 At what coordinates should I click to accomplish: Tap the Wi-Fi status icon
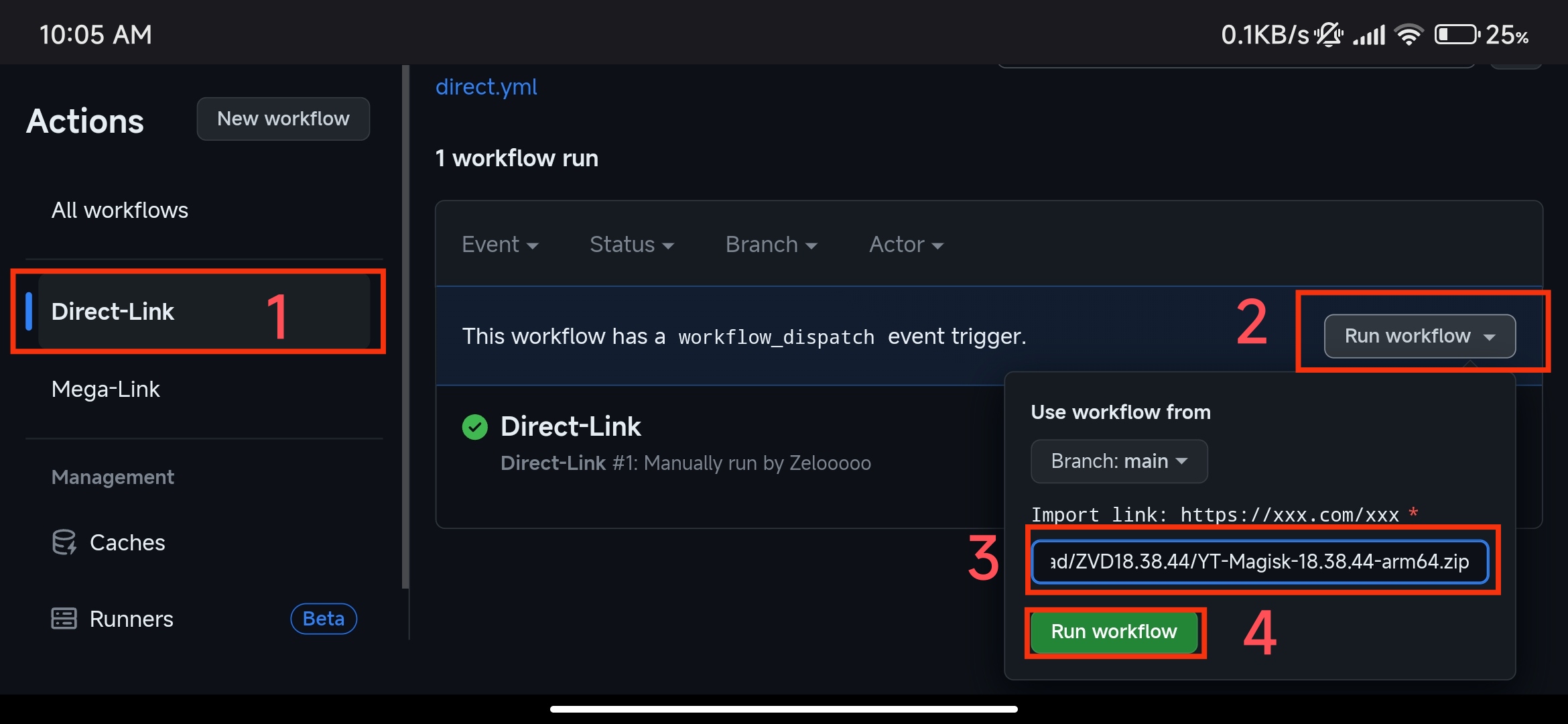(1409, 35)
